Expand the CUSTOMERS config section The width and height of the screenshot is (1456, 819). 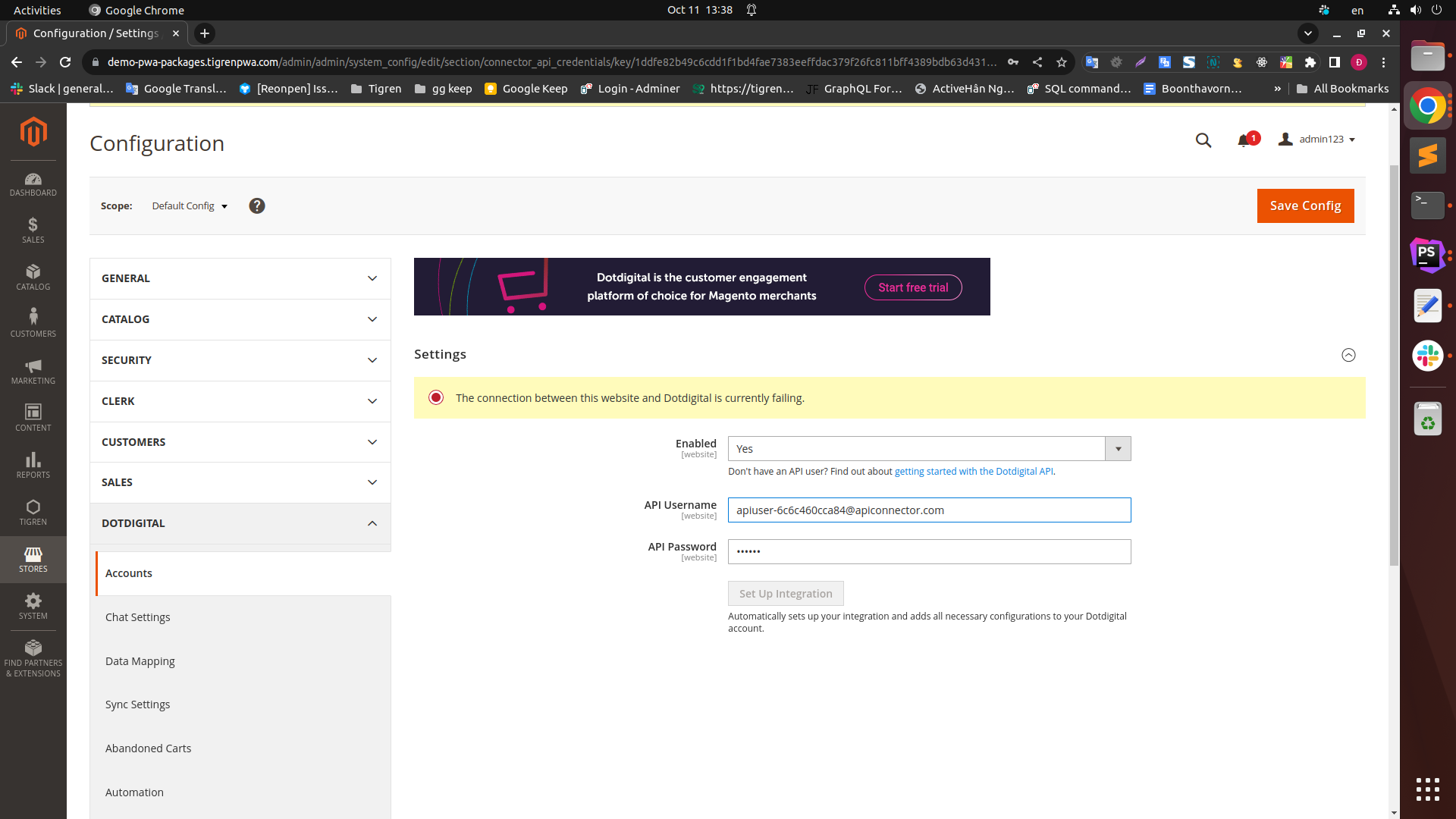(240, 442)
